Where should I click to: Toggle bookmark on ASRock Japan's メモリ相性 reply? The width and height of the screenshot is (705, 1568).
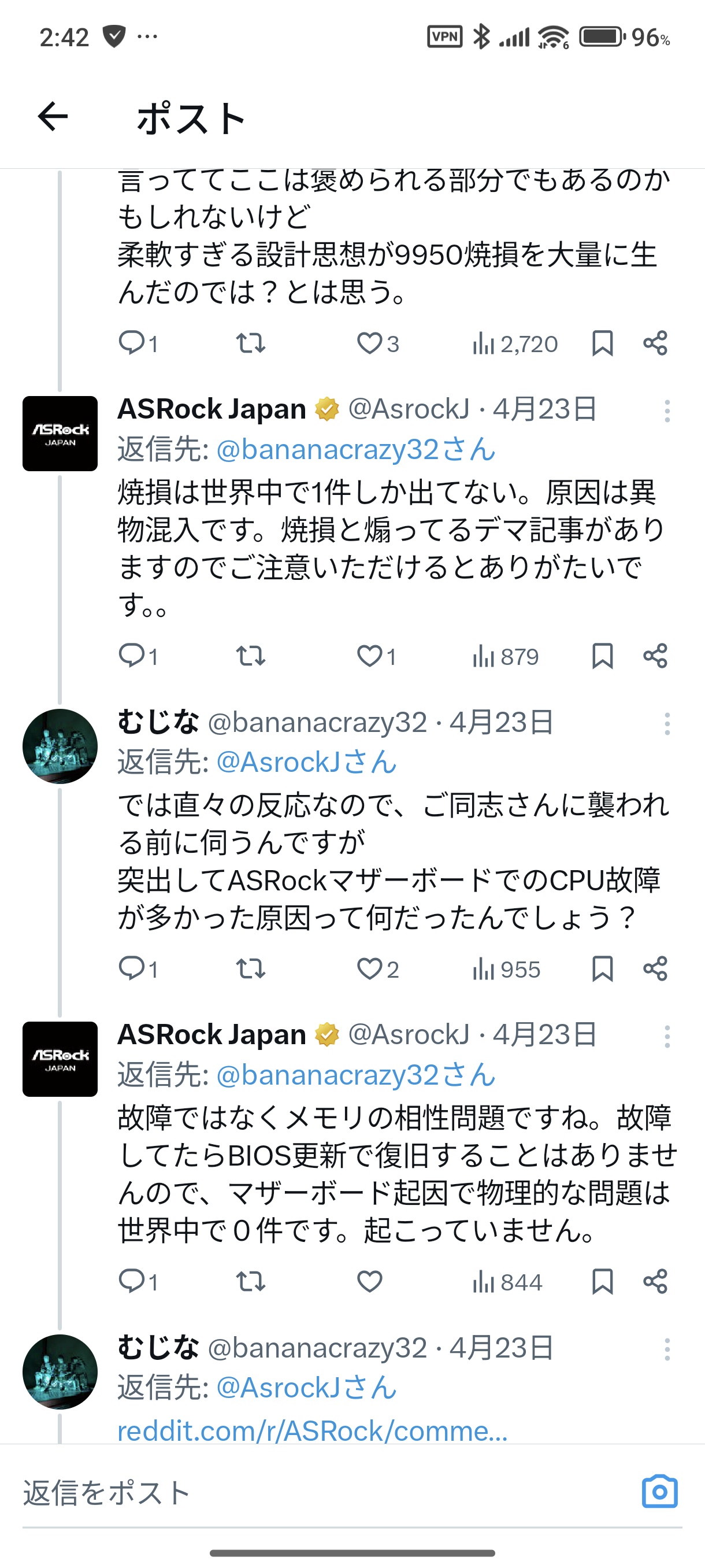[x=602, y=1282]
